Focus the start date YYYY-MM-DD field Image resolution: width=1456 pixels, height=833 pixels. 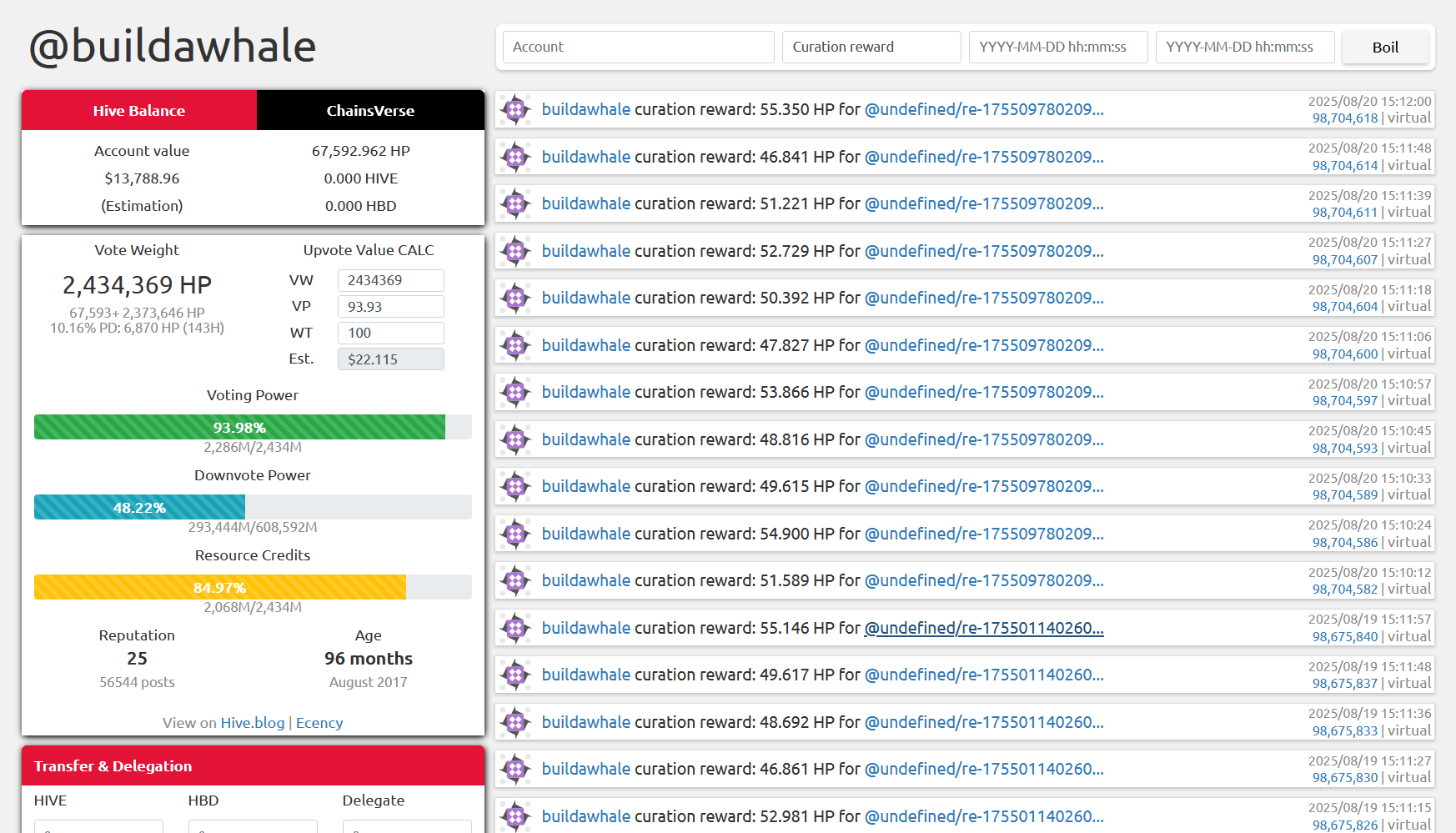coord(1058,48)
